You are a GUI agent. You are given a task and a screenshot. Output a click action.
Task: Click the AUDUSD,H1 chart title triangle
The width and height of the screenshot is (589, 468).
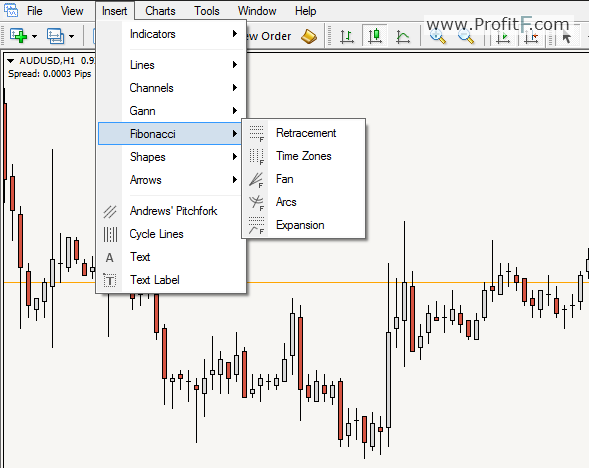click(x=10, y=60)
